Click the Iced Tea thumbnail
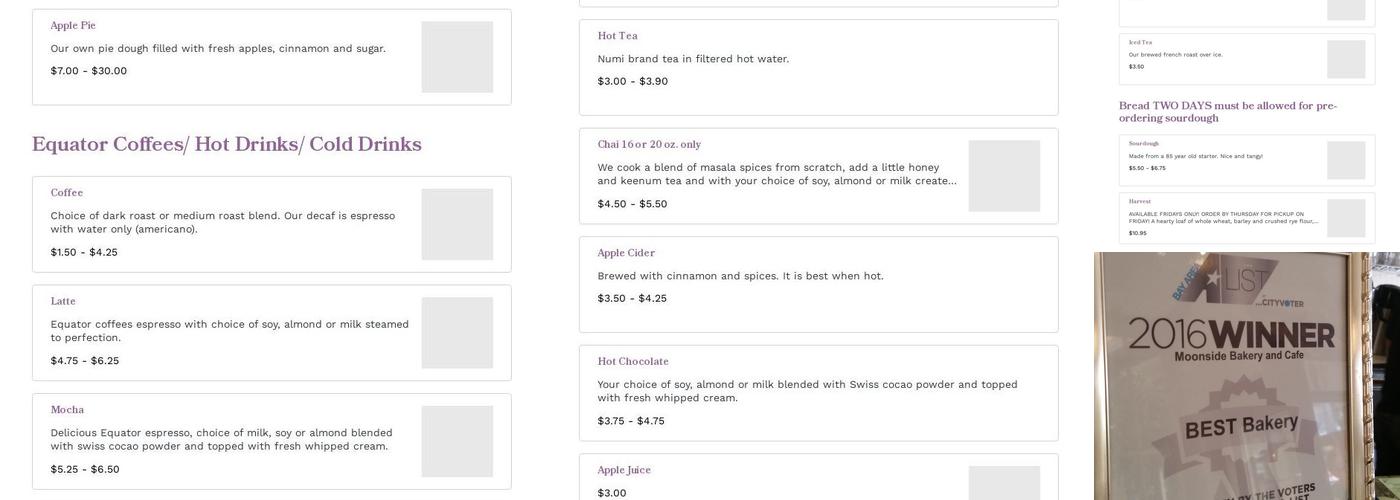 (x=1346, y=59)
